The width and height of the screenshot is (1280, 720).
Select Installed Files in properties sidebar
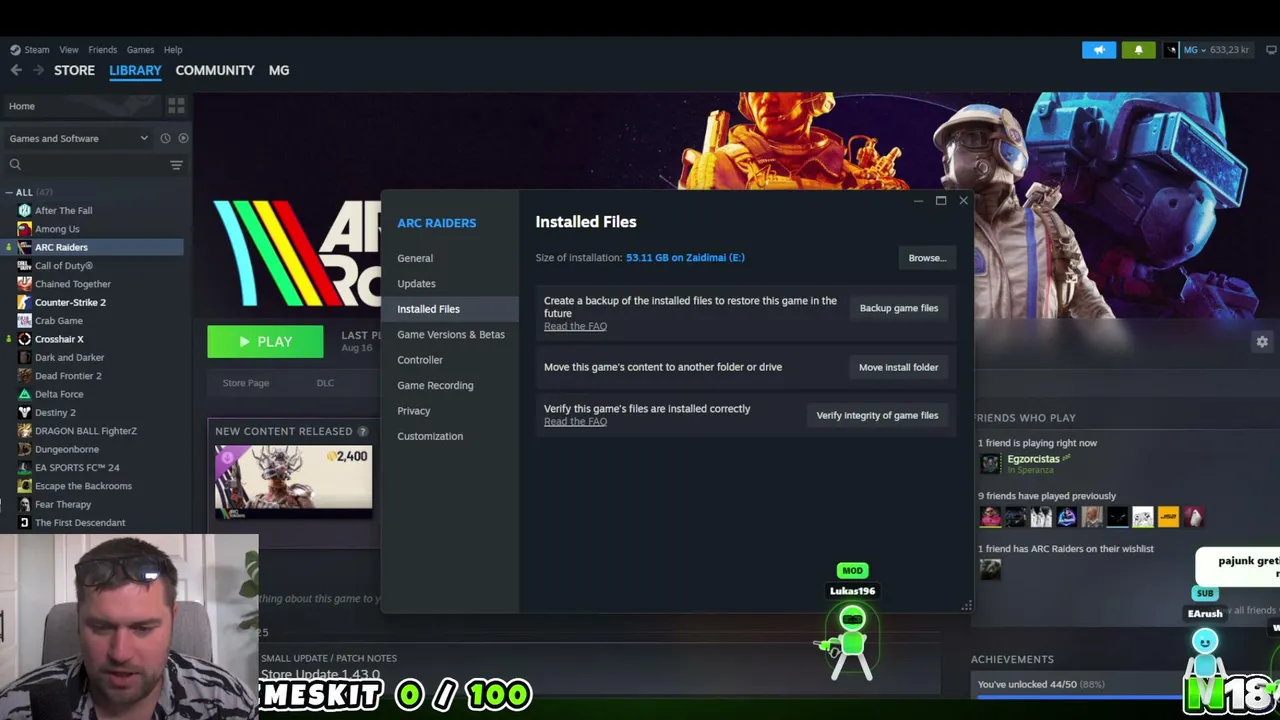click(450, 309)
